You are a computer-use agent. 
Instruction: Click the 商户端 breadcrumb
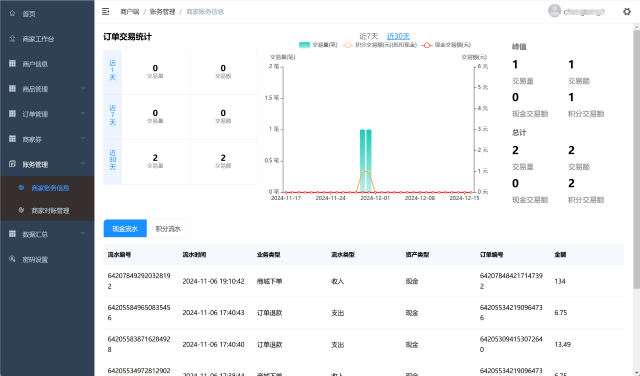click(x=129, y=12)
